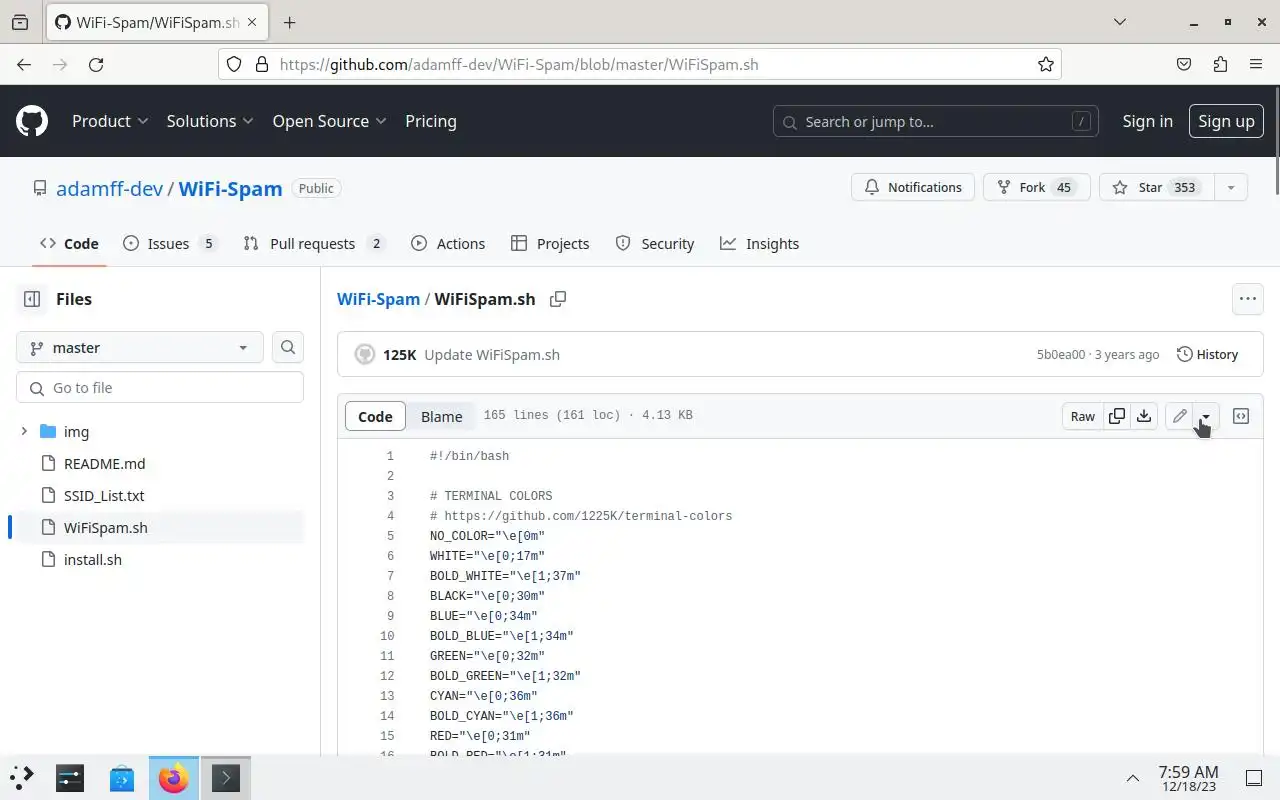Viewport: 1280px width, 800px height.
Task: Open Discover software store in taskbar
Action: [x=122, y=778]
